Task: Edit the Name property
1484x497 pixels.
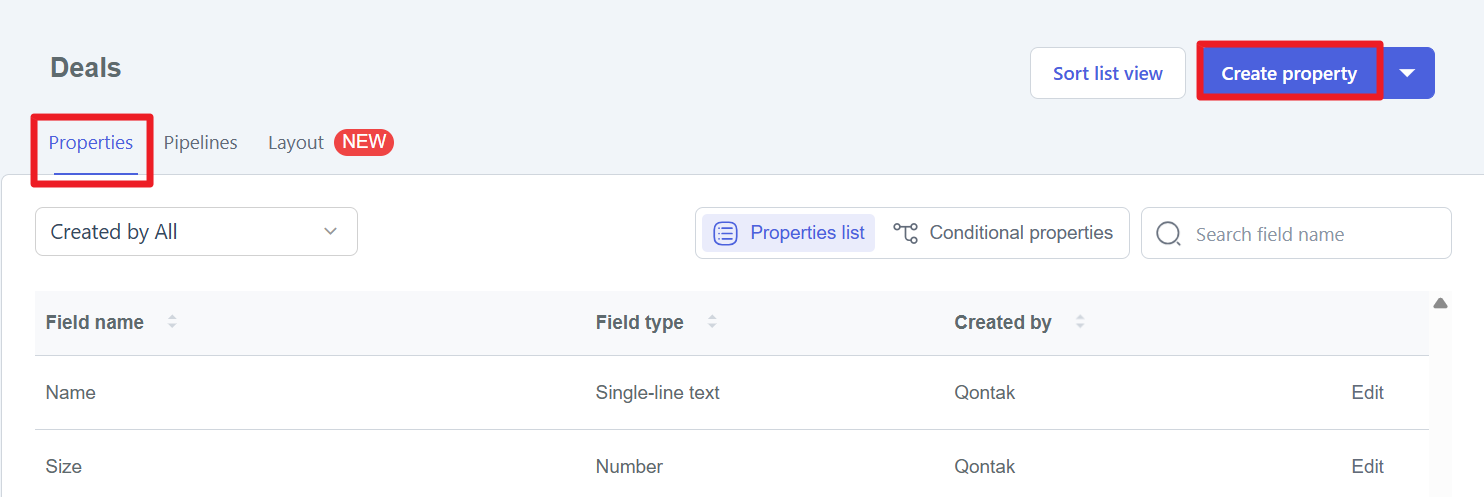Action: 1367,393
